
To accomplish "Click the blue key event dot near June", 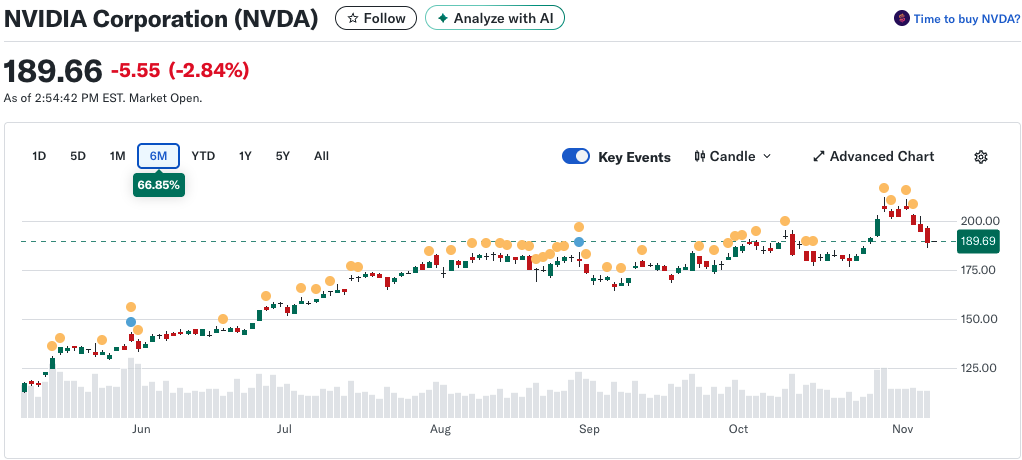I will 131,322.
